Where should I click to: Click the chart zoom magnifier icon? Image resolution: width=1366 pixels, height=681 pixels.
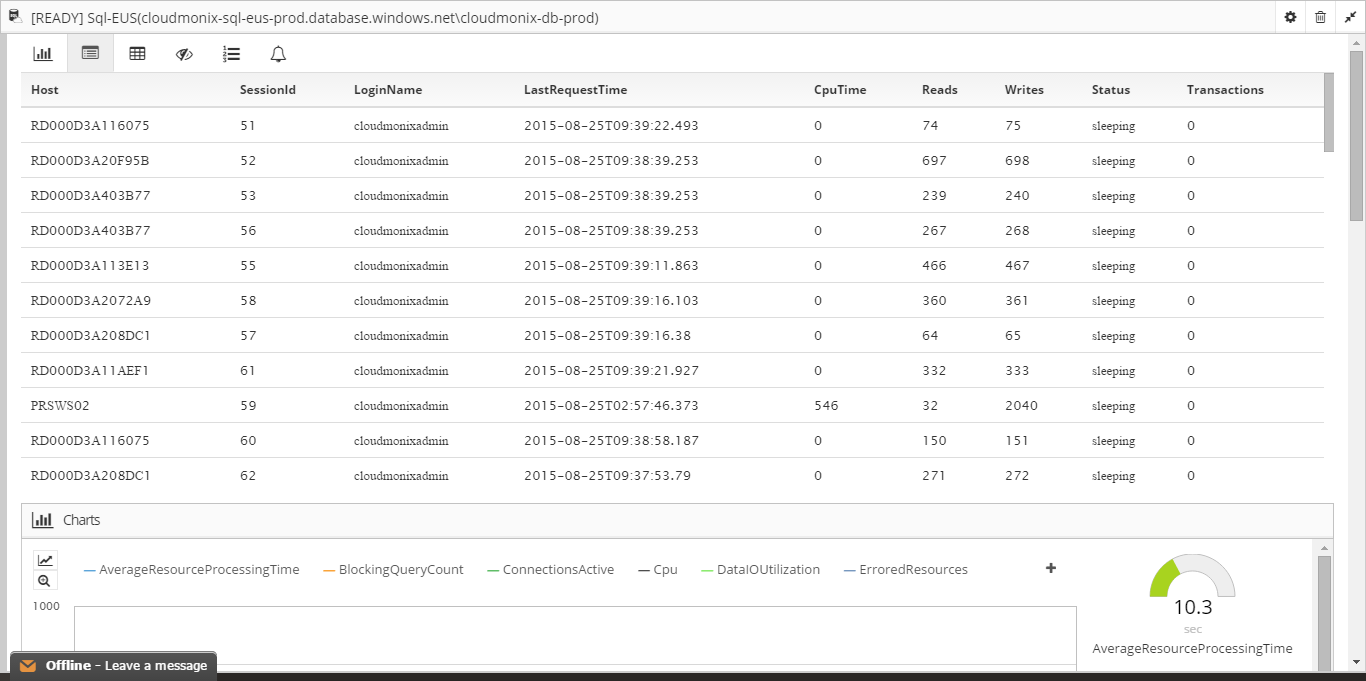tap(45, 580)
